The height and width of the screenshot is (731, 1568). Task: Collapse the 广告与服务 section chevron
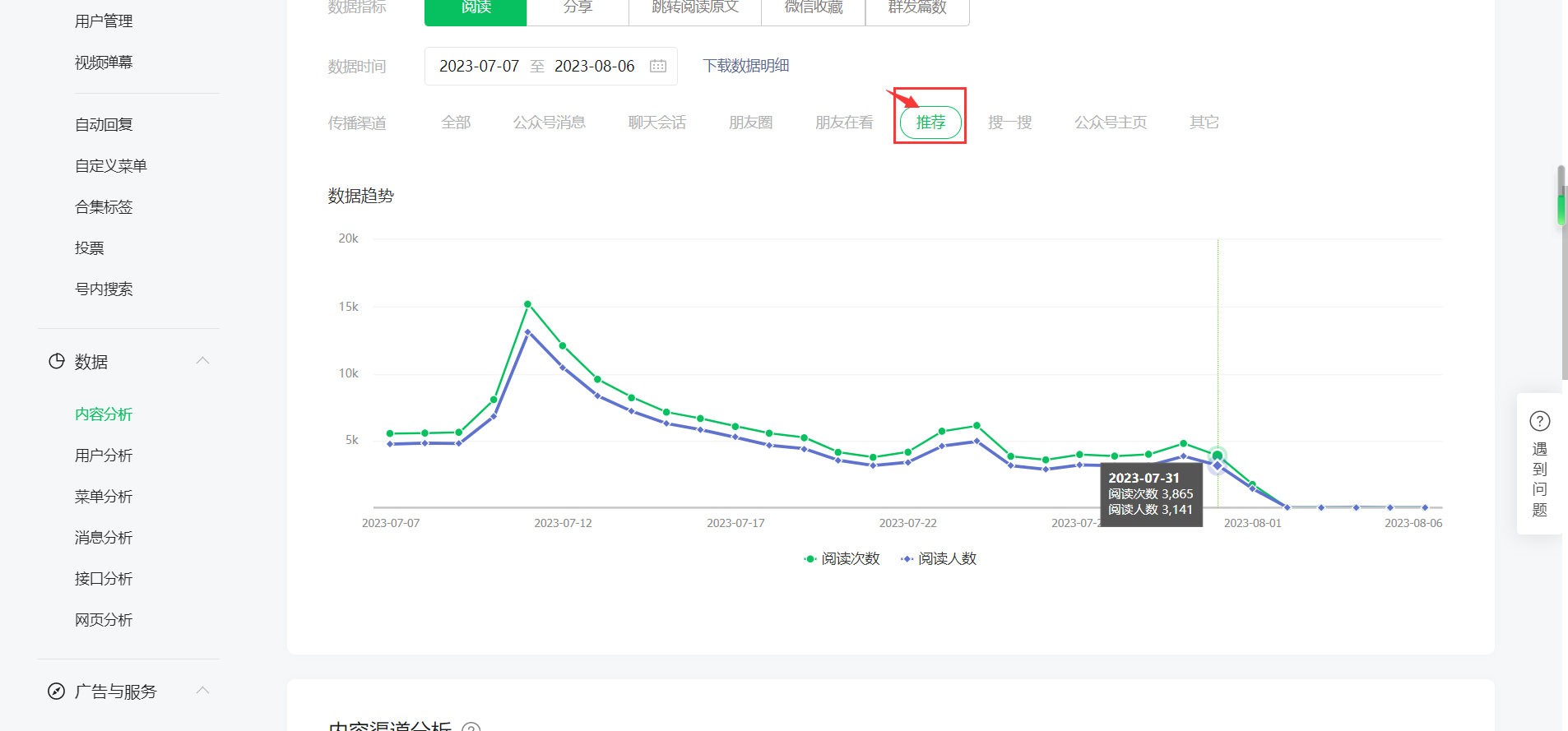[x=203, y=691]
